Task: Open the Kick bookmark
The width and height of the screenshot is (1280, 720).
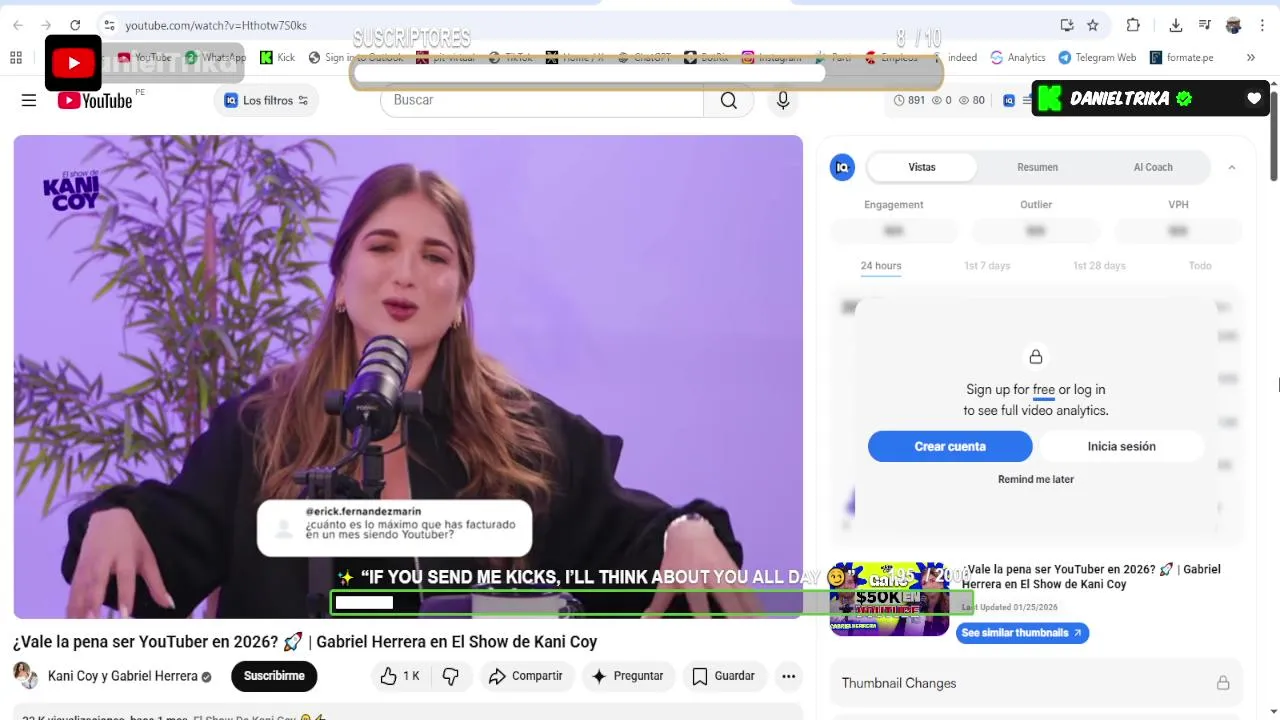Action: click(x=277, y=57)
